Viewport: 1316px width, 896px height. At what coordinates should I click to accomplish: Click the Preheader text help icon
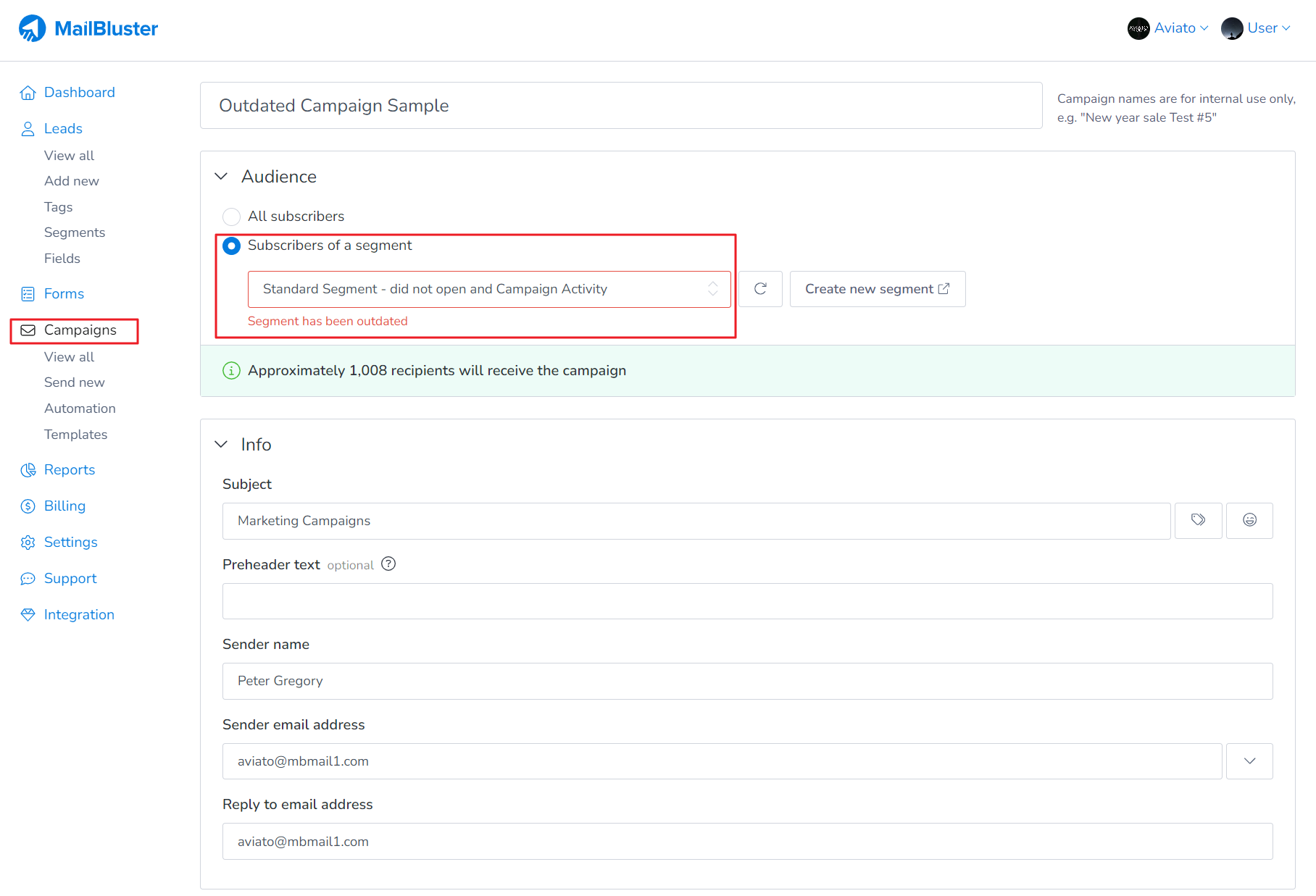(x=388, y=564)
